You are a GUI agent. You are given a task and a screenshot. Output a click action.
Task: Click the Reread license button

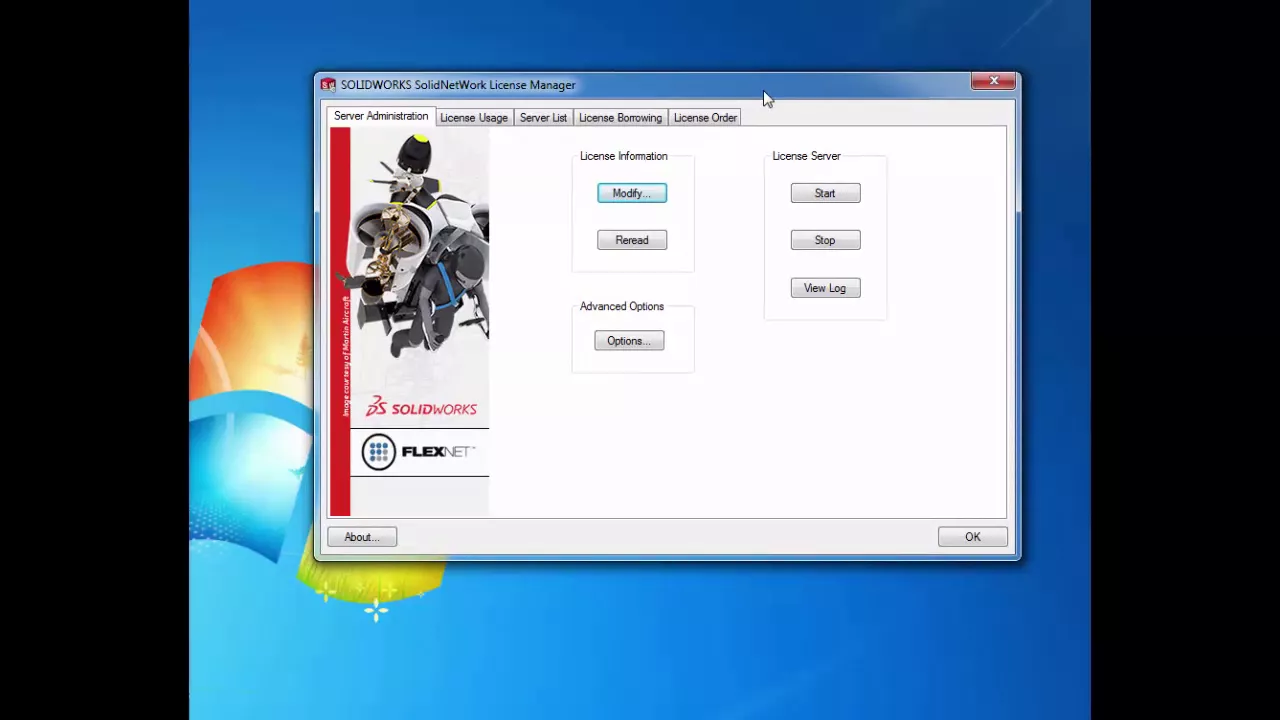pos(632,240)
